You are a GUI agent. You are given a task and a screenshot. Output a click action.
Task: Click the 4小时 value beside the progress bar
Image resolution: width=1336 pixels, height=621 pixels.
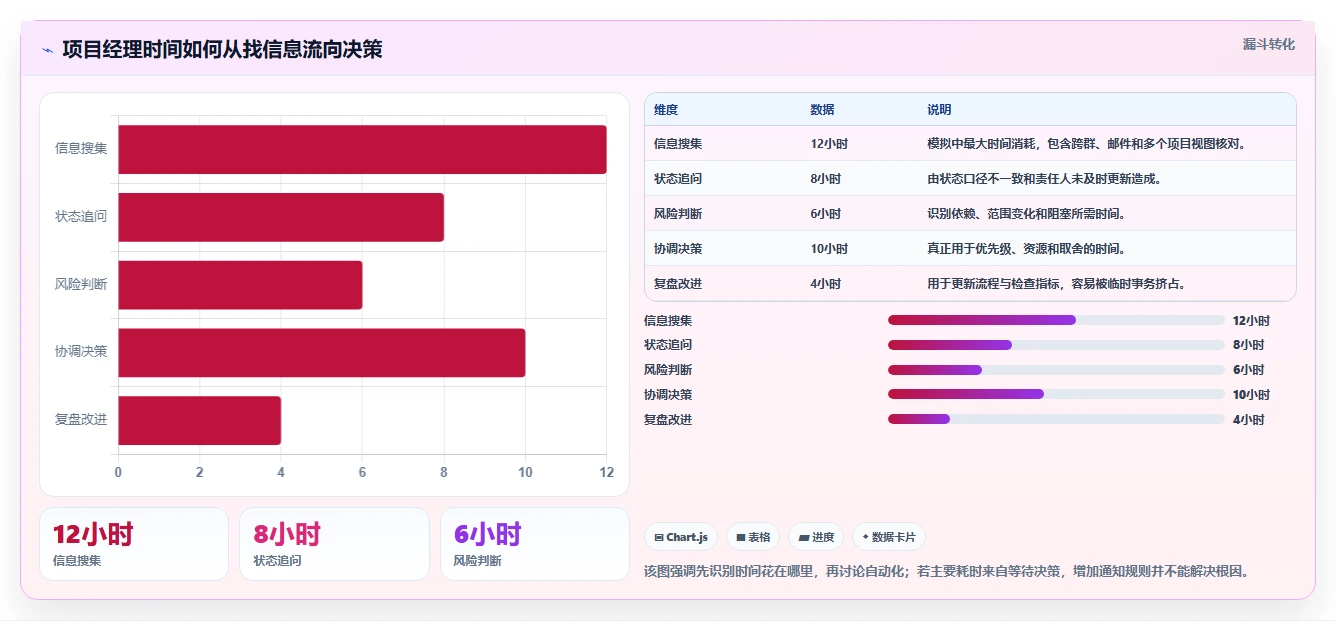coord(1248,420)
